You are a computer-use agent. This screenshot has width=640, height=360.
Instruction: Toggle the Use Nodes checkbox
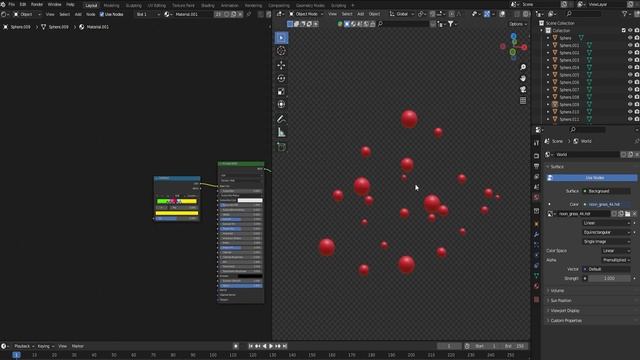click(x=102, y=14)
